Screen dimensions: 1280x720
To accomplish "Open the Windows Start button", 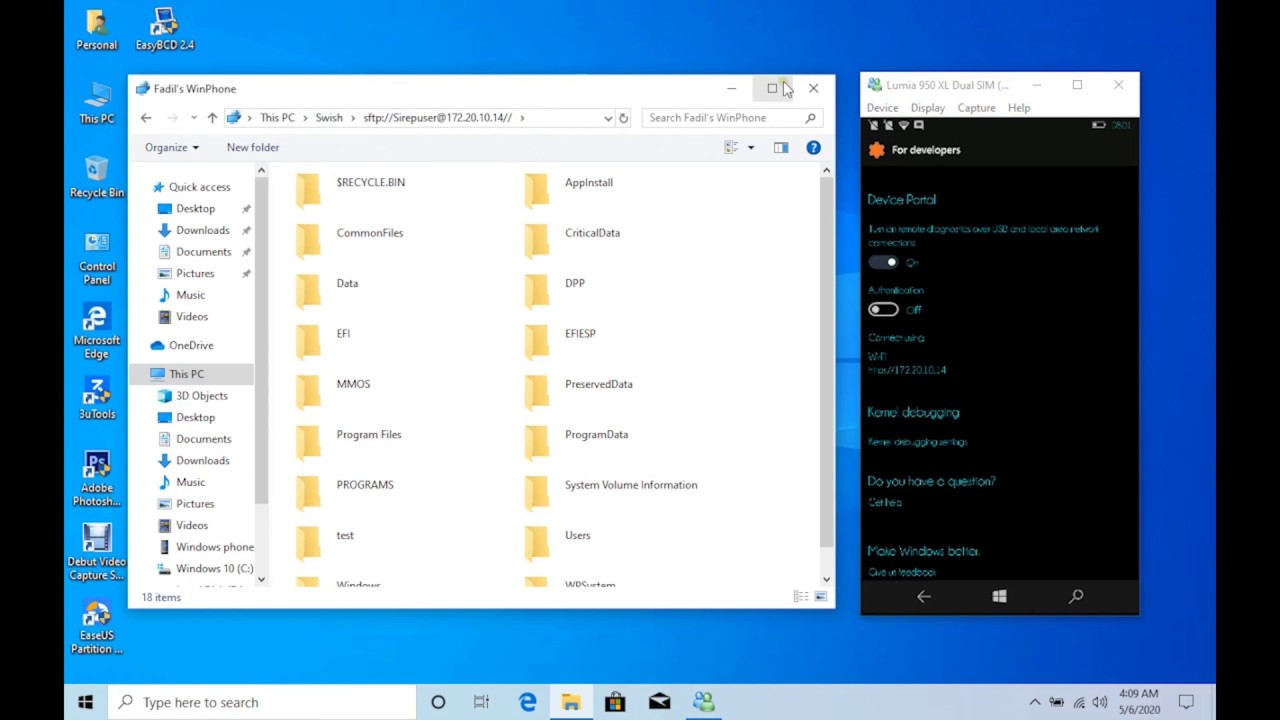I will point(86,702).
